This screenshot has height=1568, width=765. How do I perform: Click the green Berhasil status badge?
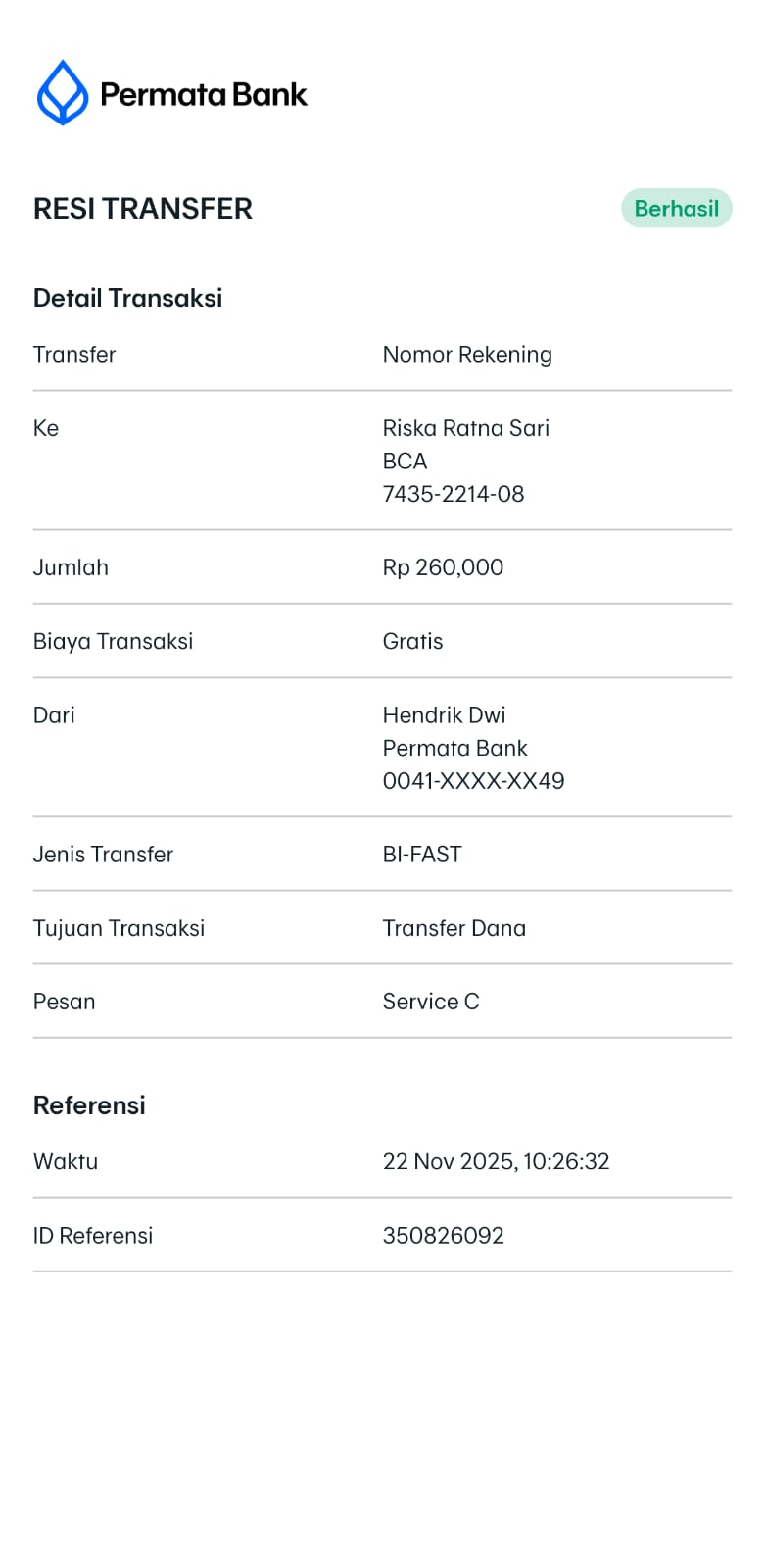pos(676,208)
